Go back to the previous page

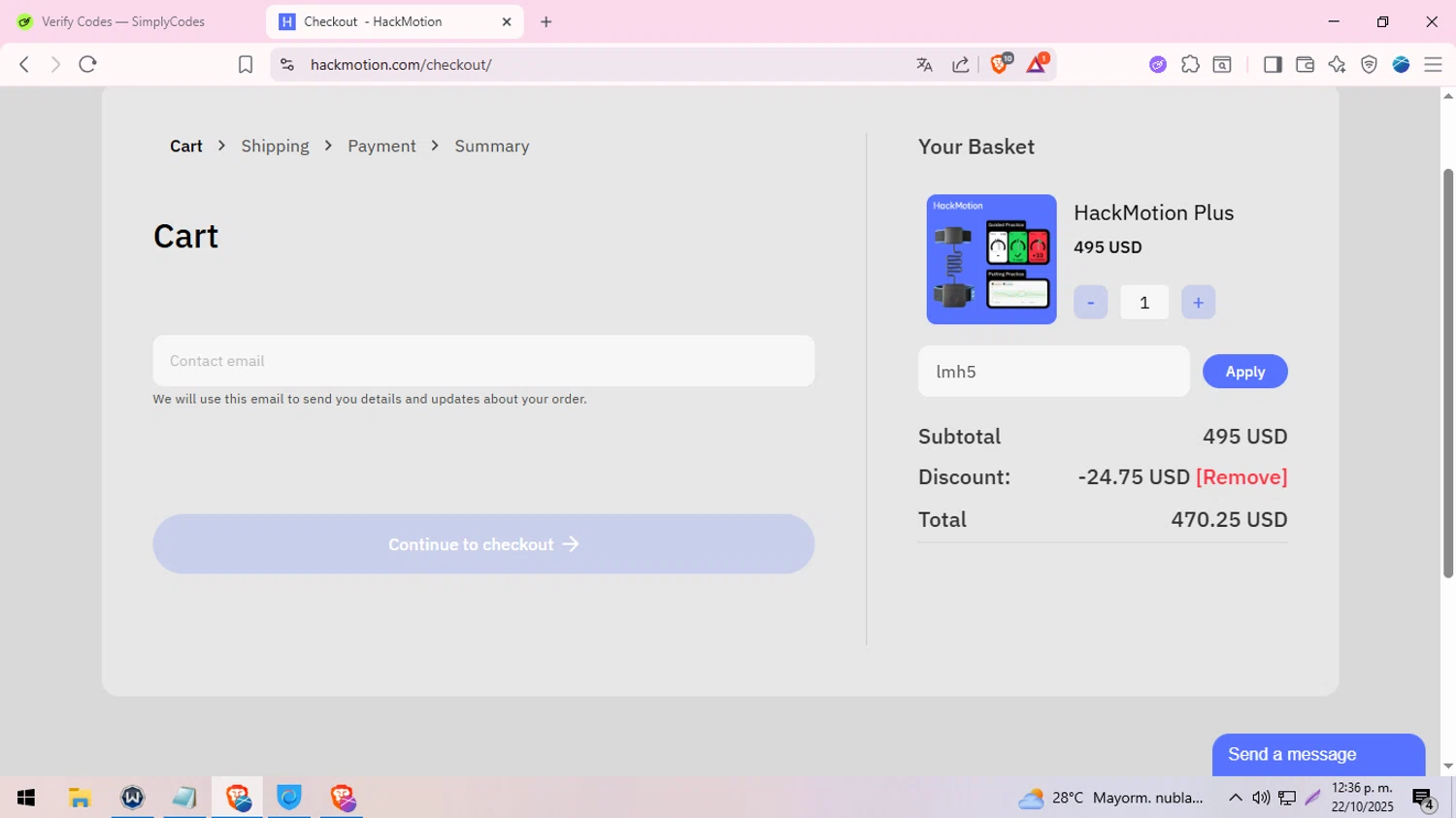pos(24,64)
